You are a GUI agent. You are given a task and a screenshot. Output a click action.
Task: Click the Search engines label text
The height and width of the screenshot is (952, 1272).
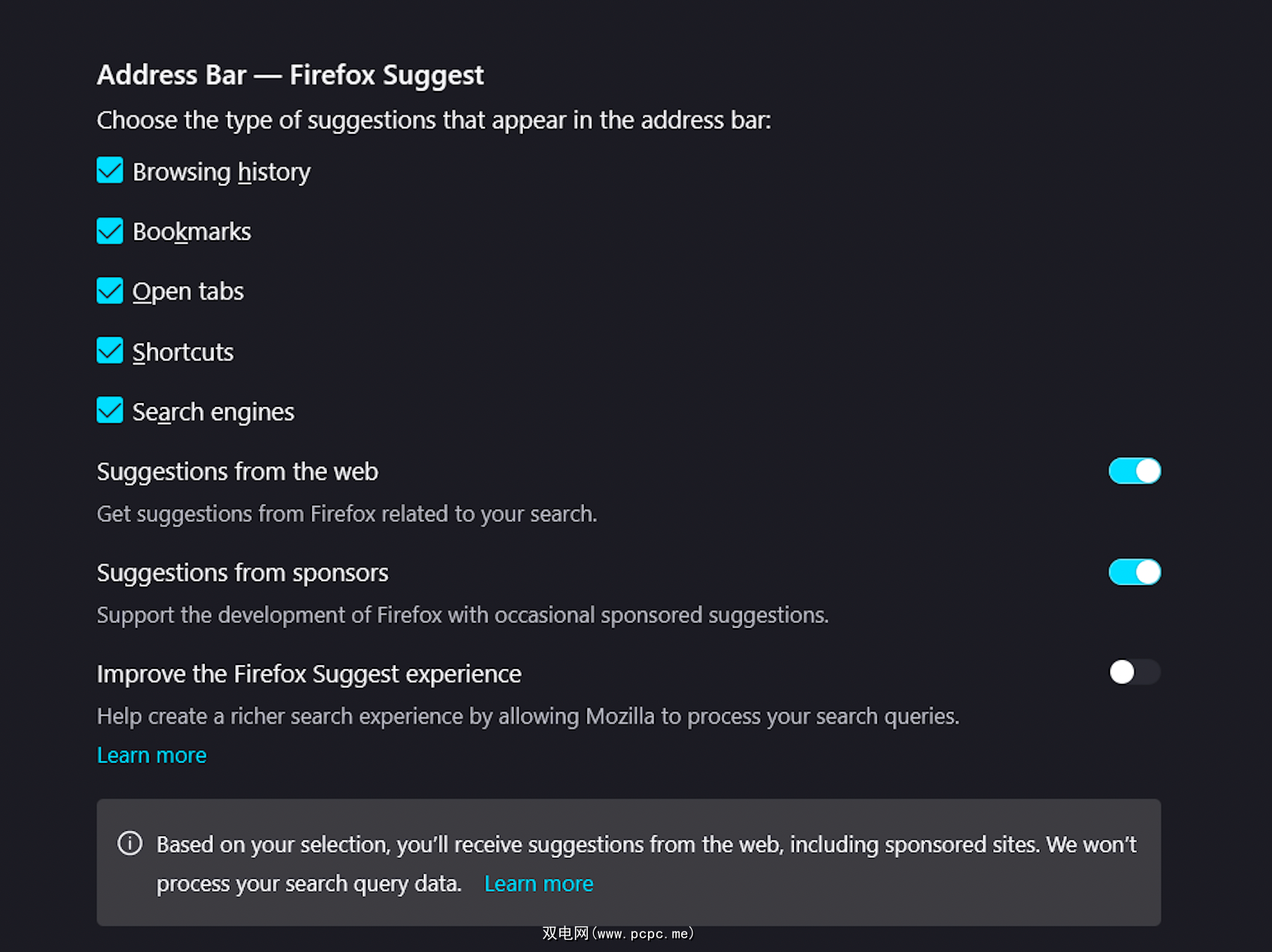(x=213, y=412)
